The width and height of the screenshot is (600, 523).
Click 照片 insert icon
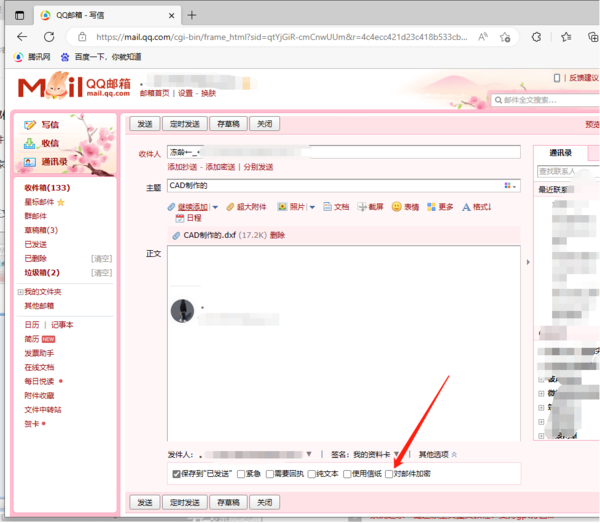click(x=282, y=207)
